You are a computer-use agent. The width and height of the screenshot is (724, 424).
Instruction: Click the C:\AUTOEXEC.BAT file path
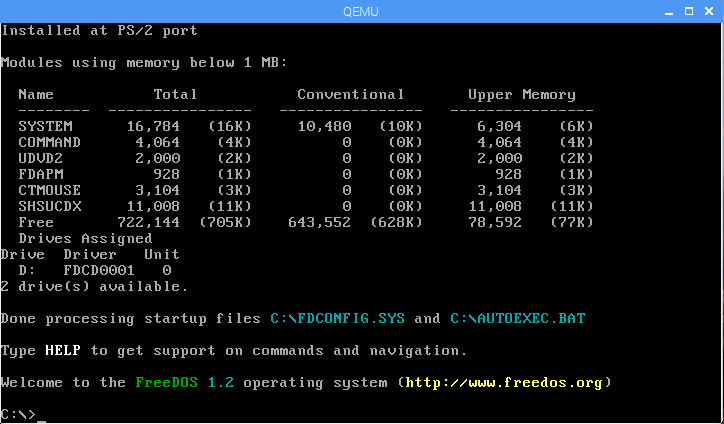[518, 319]
